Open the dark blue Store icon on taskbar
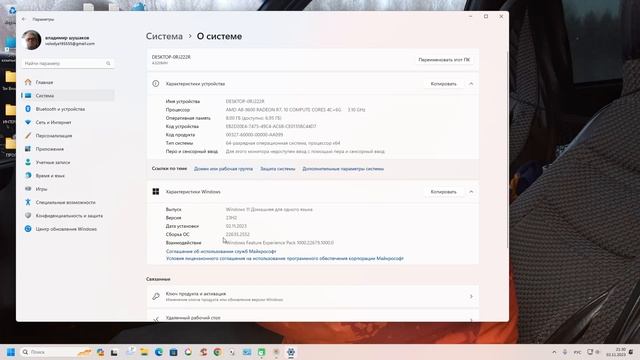The width and height of the screenshot is (640, 360). tap(173, 352)
